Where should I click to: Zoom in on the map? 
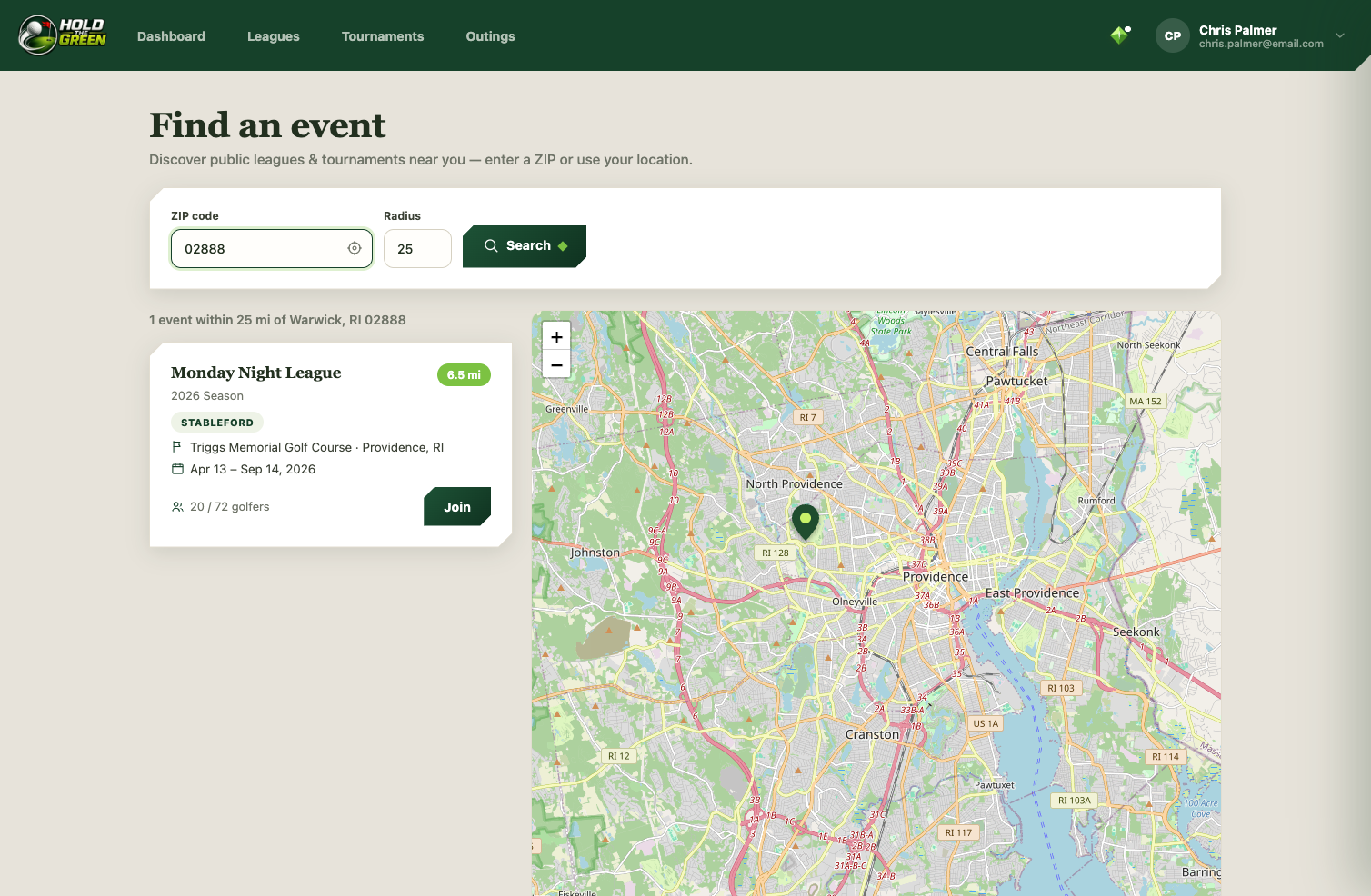point(556,337)
